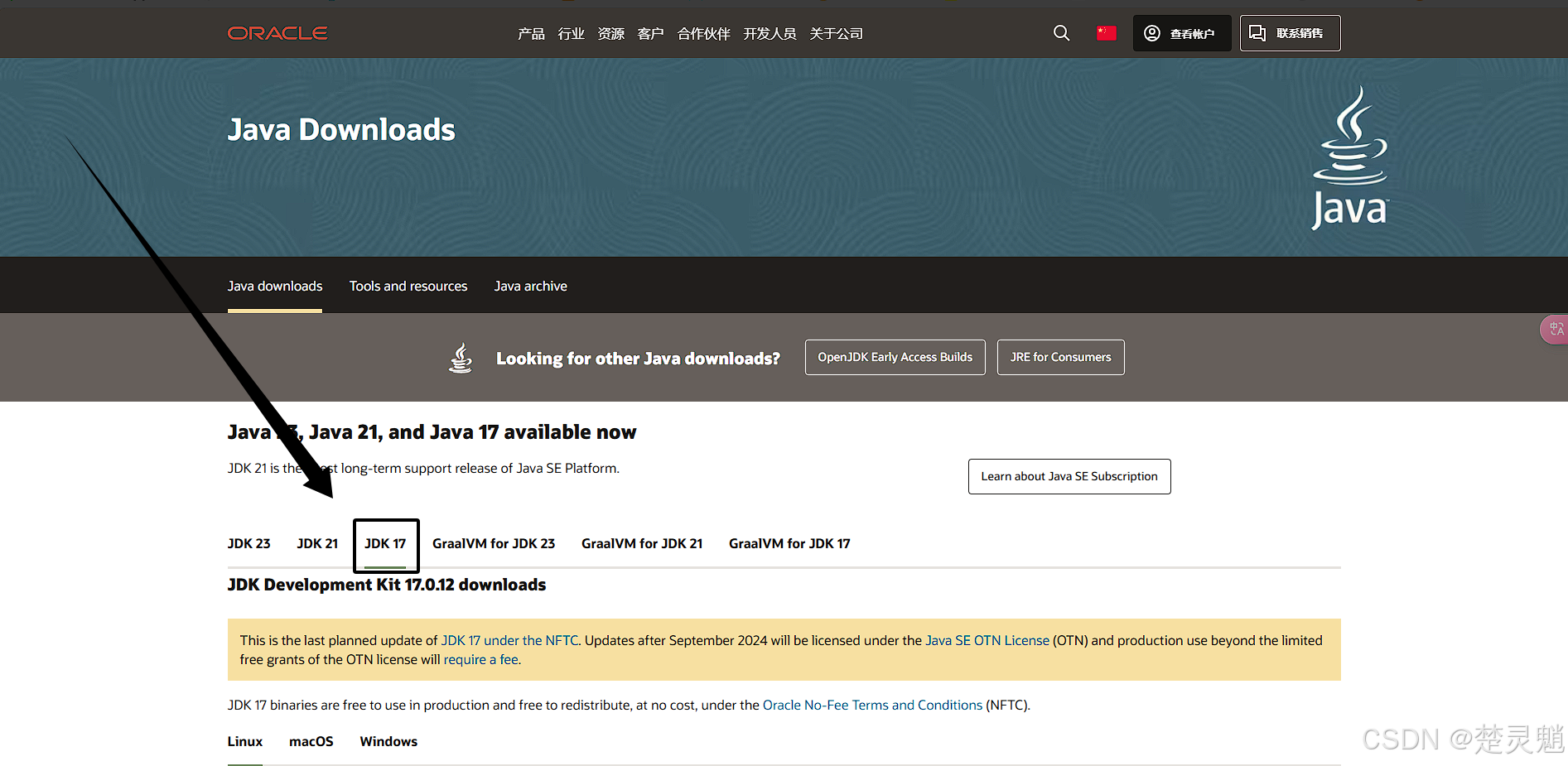Click OpenJDK Early Access Builds button
The image size is (1568, 766).
click(895, 357)
